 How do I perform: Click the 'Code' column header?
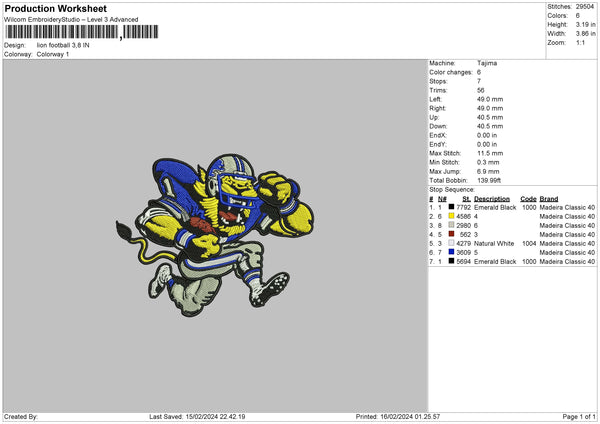point(528,199)
